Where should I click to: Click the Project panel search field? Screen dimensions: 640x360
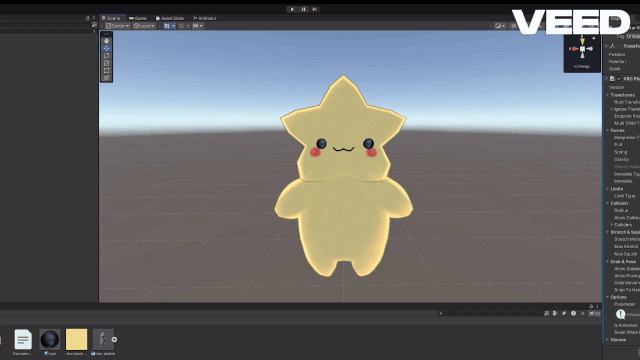(x=490, y=313)
